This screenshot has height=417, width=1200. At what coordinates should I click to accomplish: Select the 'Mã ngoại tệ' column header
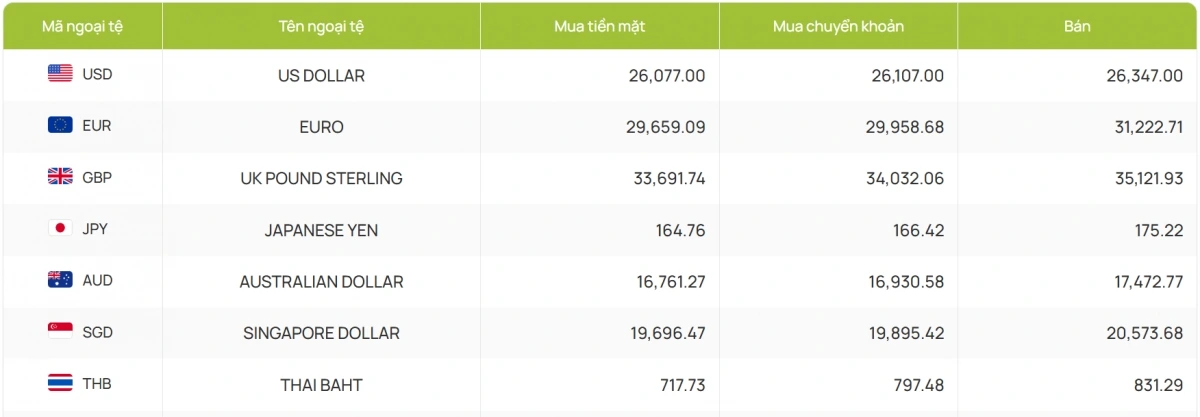point(80,26)
